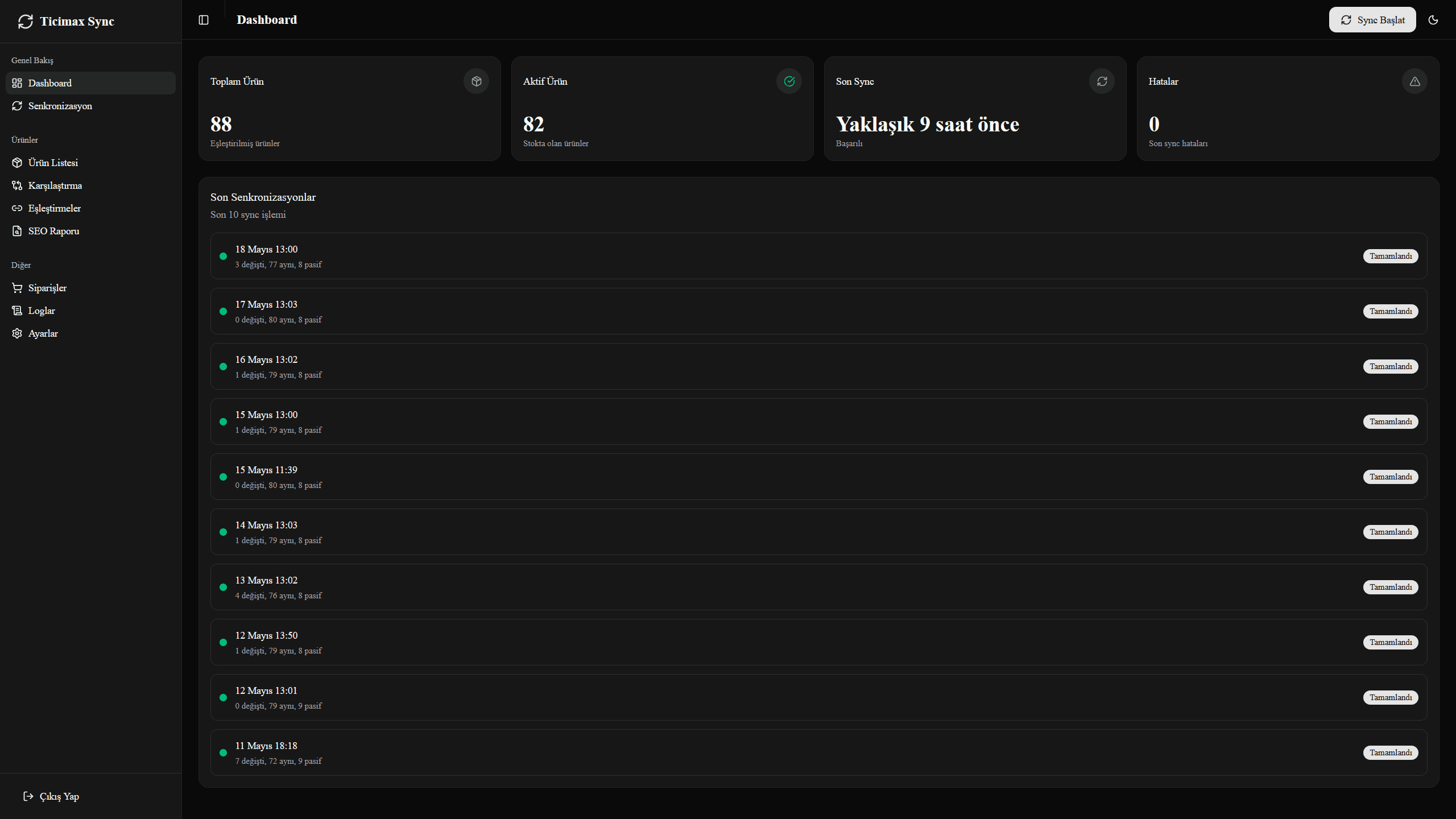The width and height of the screenshot is (1456, 819).
Task: Click the "7 değişti, 72 aynı, 9 pasif" text
Action: [279, 761]
